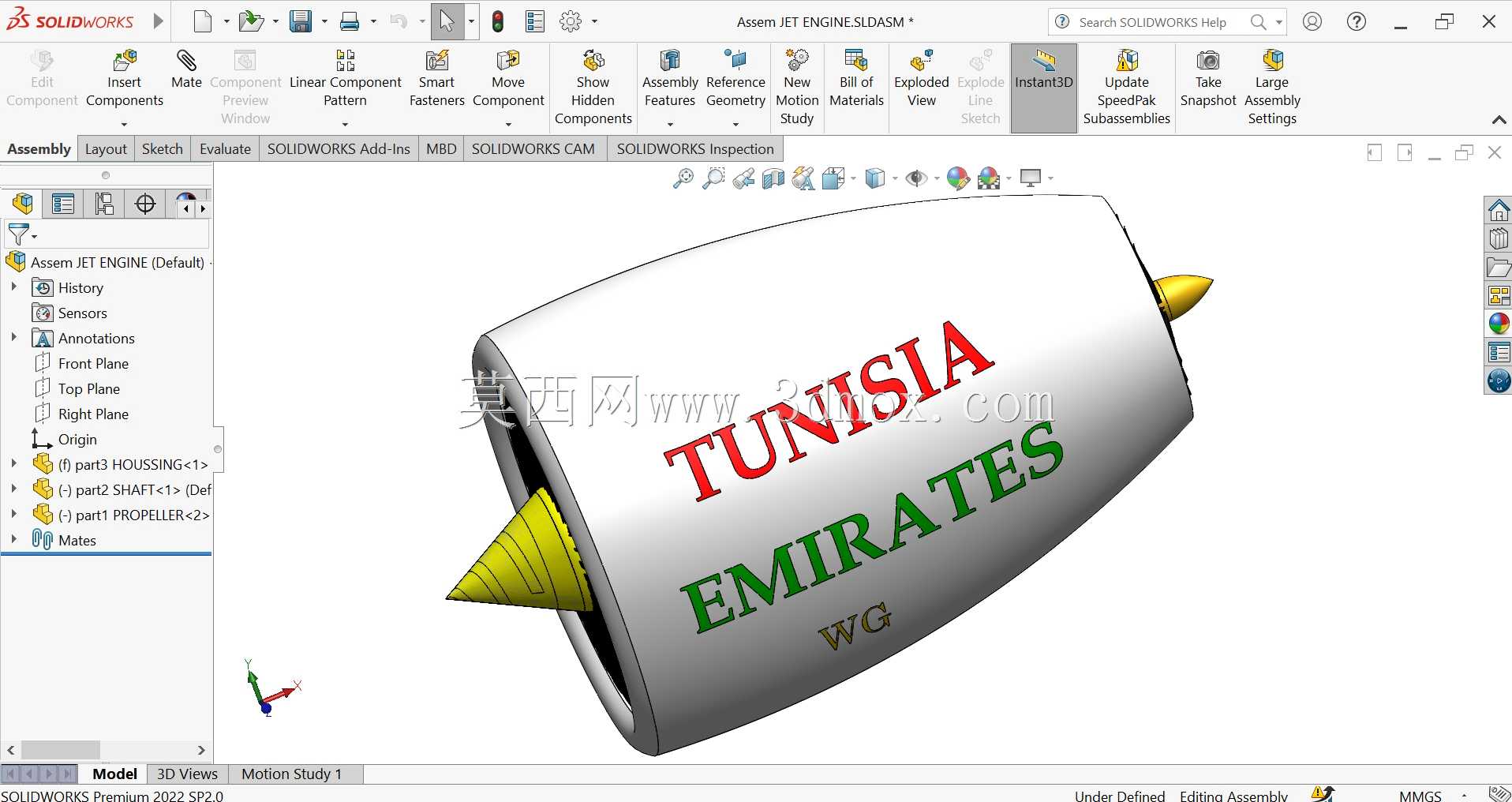Image resolution: width=1512 pixels, height=802 pixels.
Task: Open File Explorer folder in task pane
Action: pos(1498,267)
